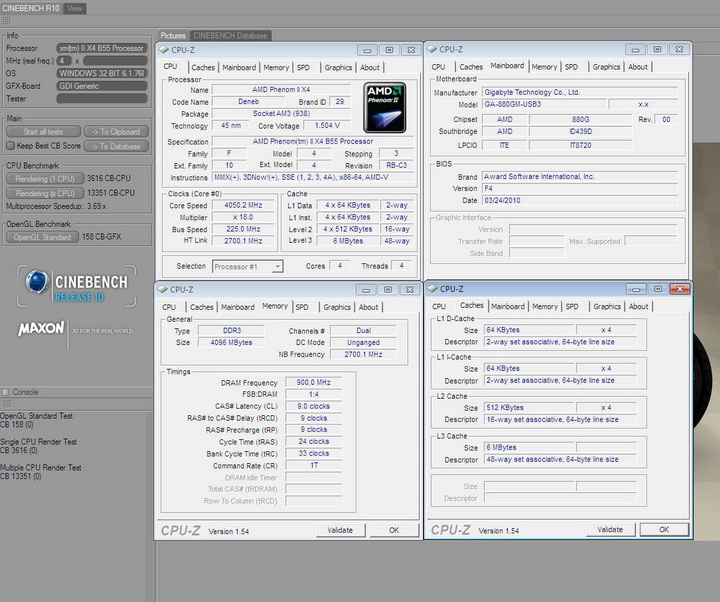Click the CPU-Z title icon in Mainboard window
Image resolution: width=720 pixels, height=602 pixels.
[x=432, y=49]
